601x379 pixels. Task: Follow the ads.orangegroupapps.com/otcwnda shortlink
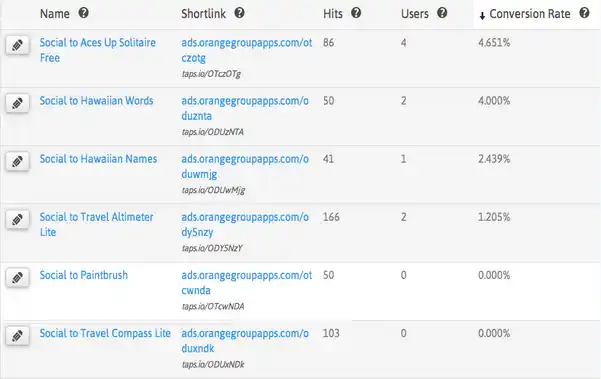(247, 283)
